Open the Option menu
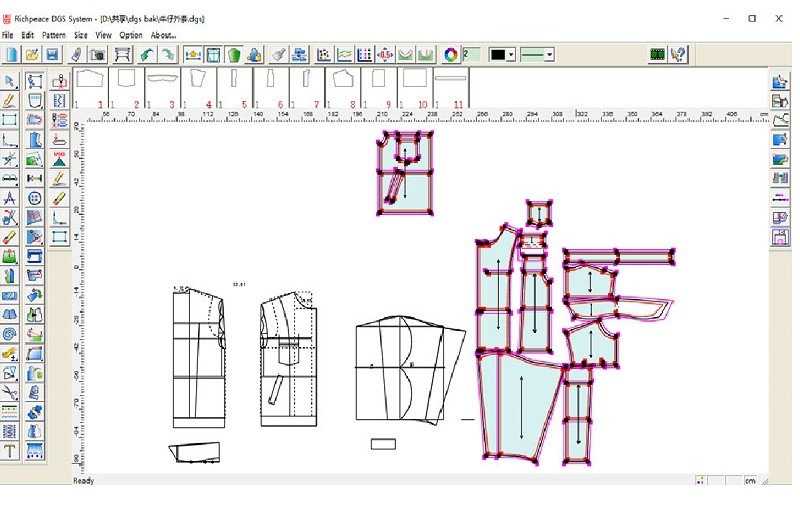 (x=131, y=35)
